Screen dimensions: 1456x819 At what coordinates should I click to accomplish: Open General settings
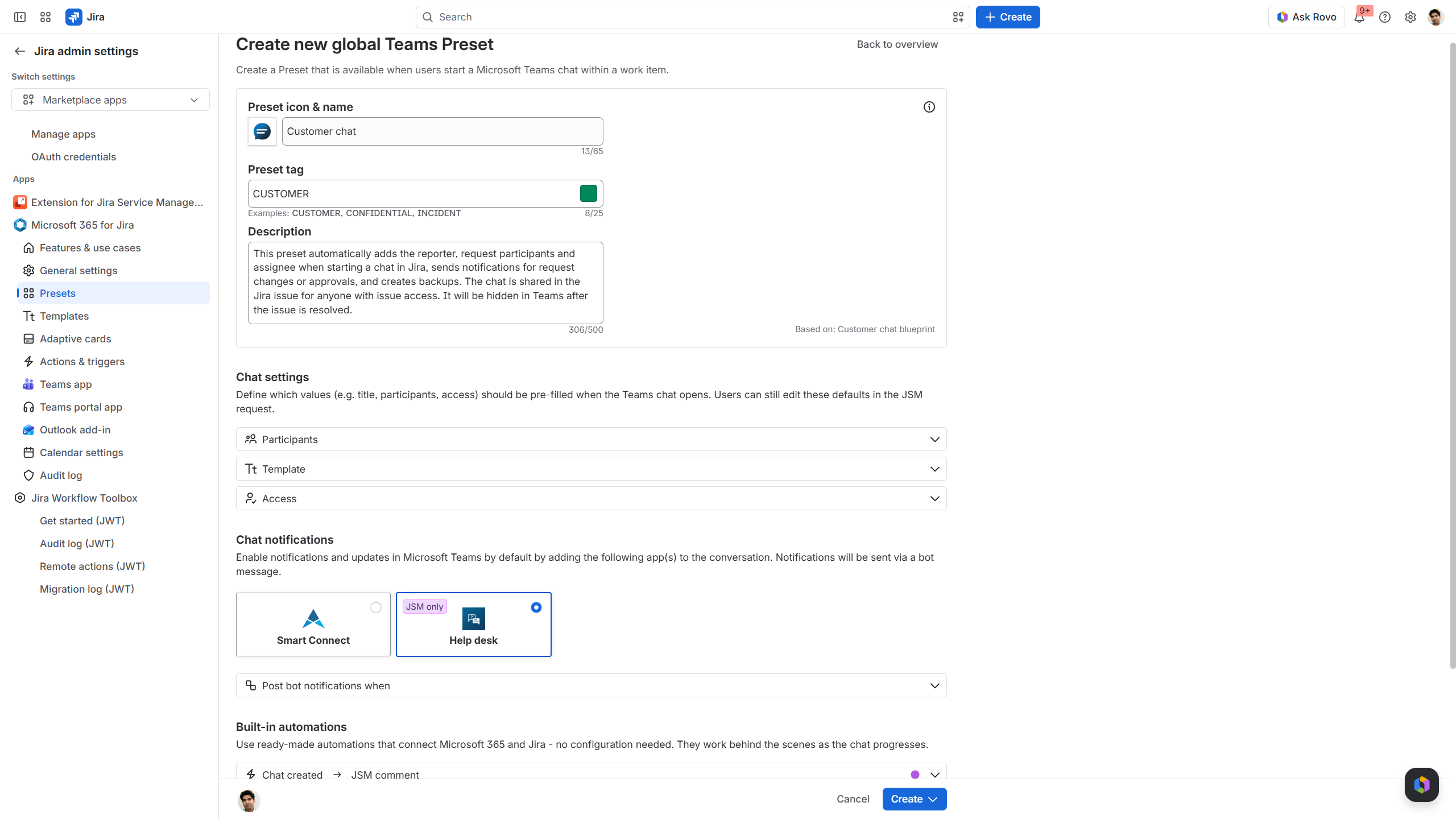coord(113,270)
